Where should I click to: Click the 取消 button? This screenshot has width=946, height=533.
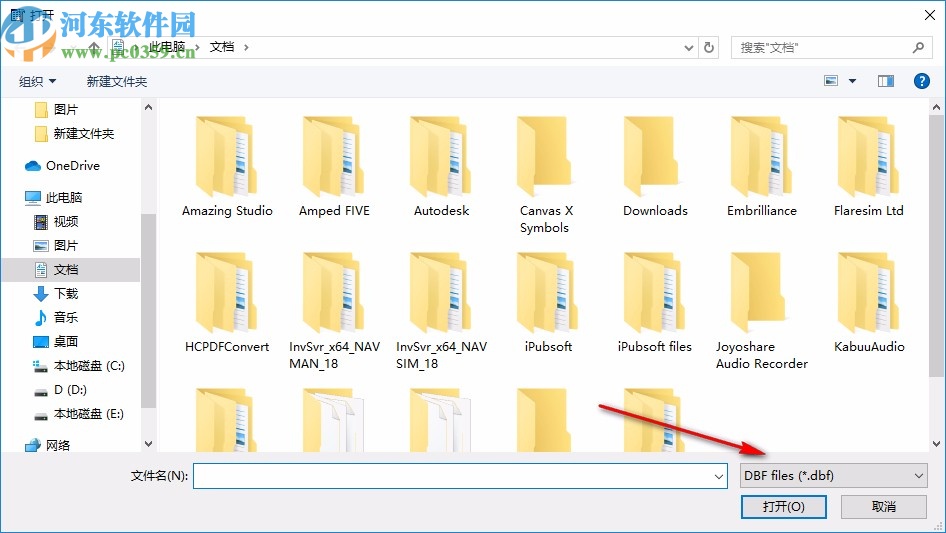[883, 506]
